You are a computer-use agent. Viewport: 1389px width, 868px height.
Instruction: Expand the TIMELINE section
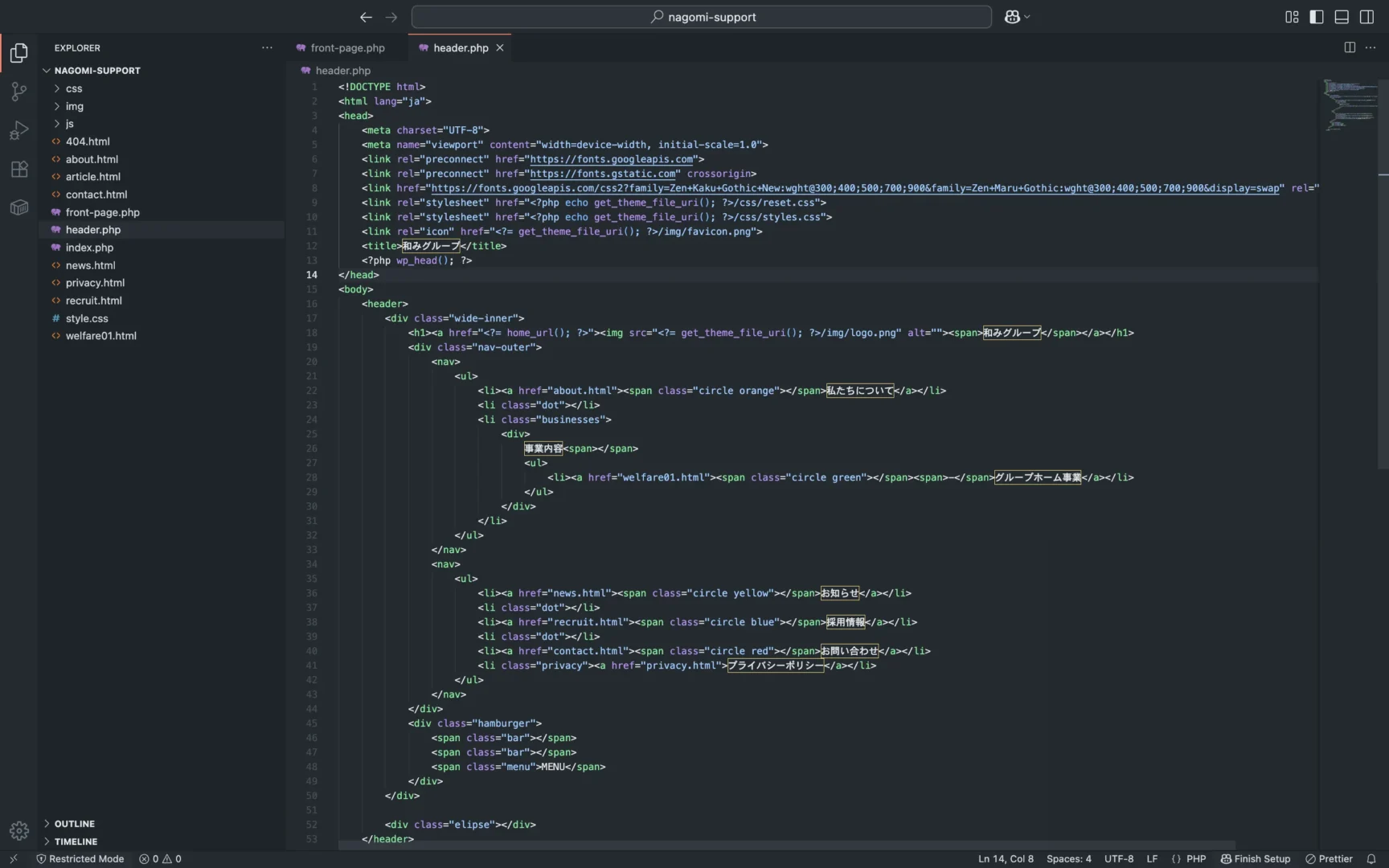(76, 841)
